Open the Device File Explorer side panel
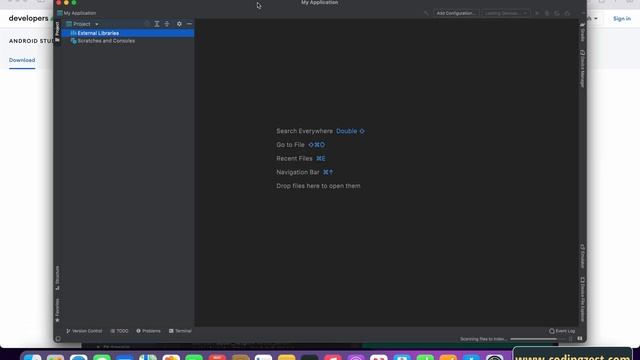The height and width of the screenshot is (360, 640). [x=582, y=299]
